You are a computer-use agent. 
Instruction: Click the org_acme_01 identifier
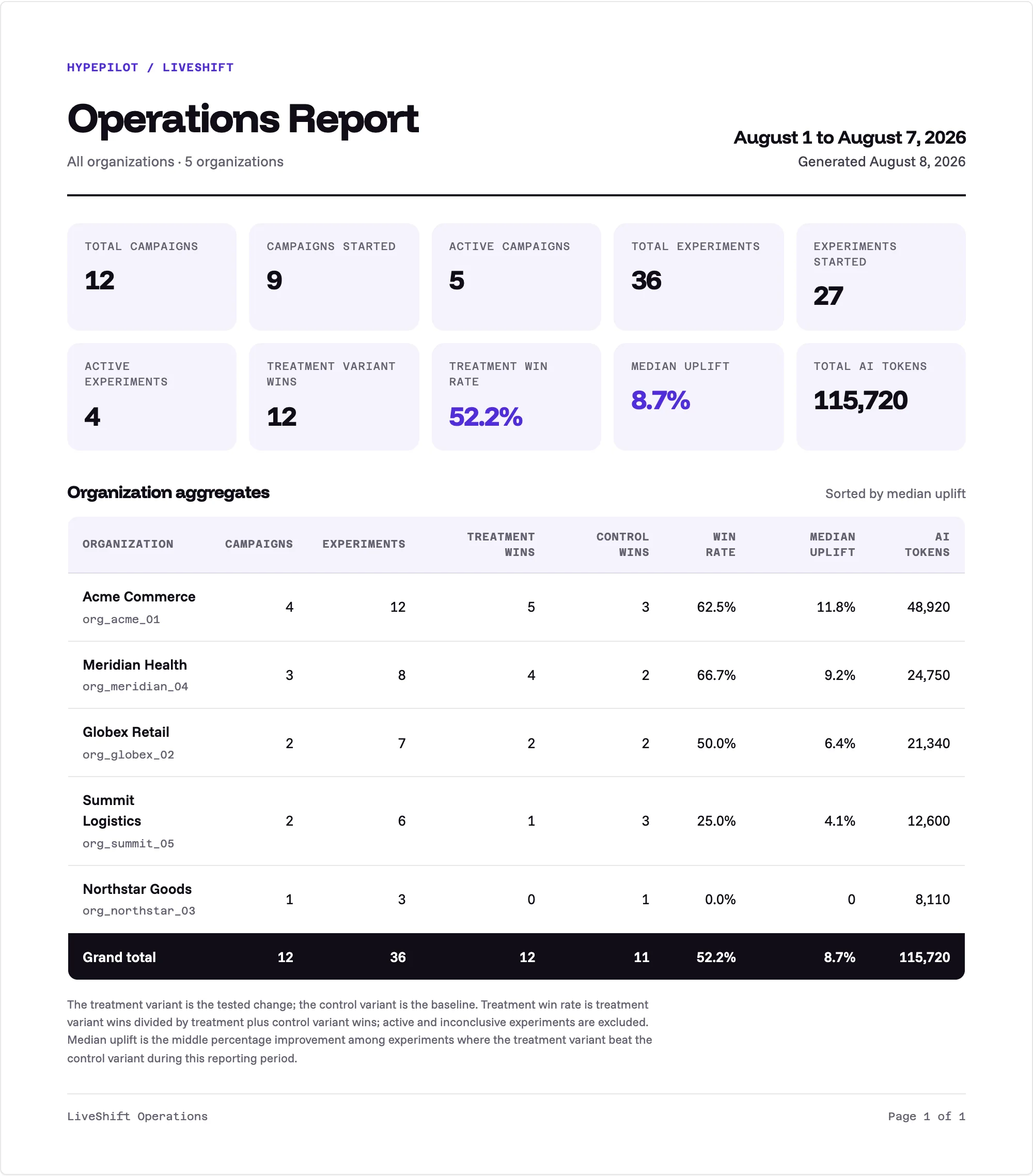click(x=121, y=620)
